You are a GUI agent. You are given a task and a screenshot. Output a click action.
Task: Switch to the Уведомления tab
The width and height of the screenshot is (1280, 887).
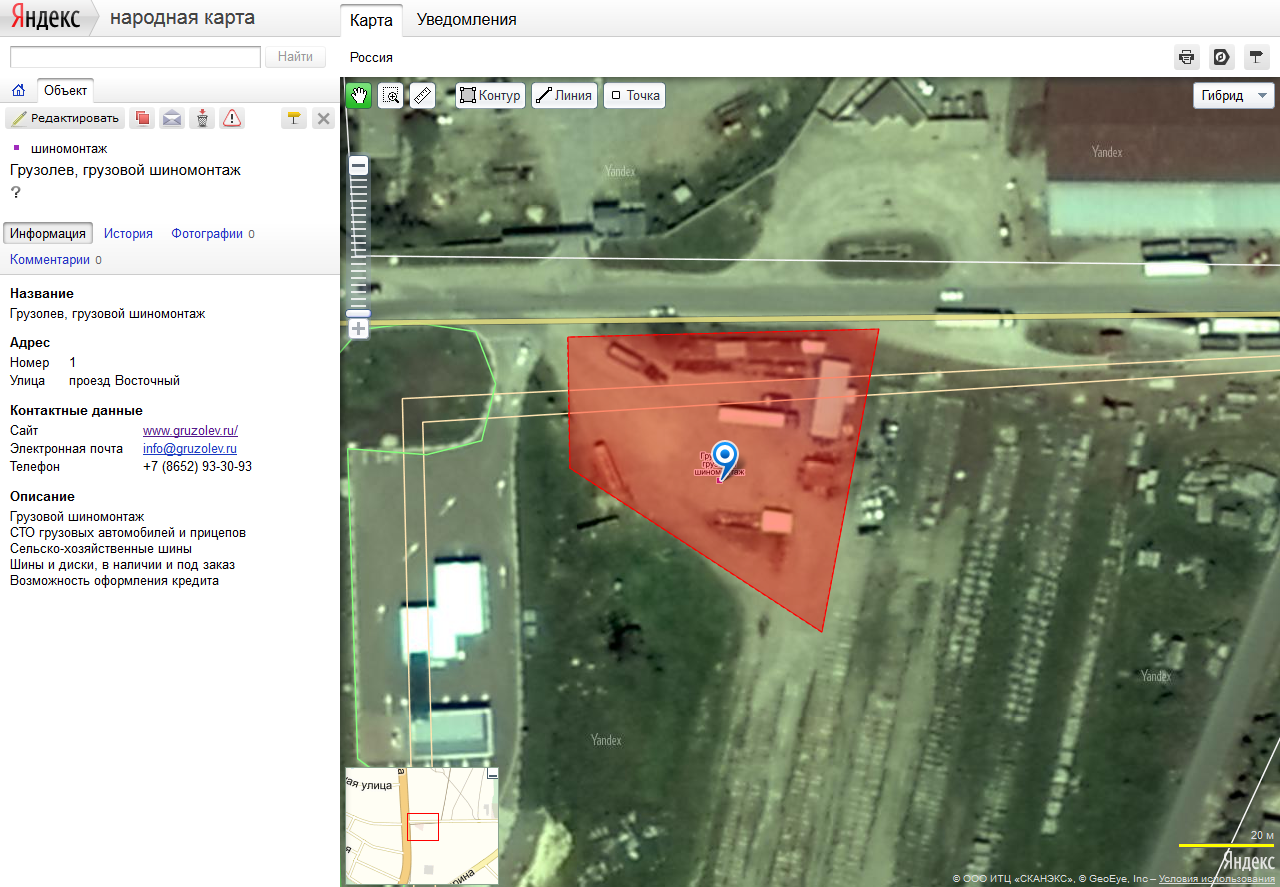[467, 20]
